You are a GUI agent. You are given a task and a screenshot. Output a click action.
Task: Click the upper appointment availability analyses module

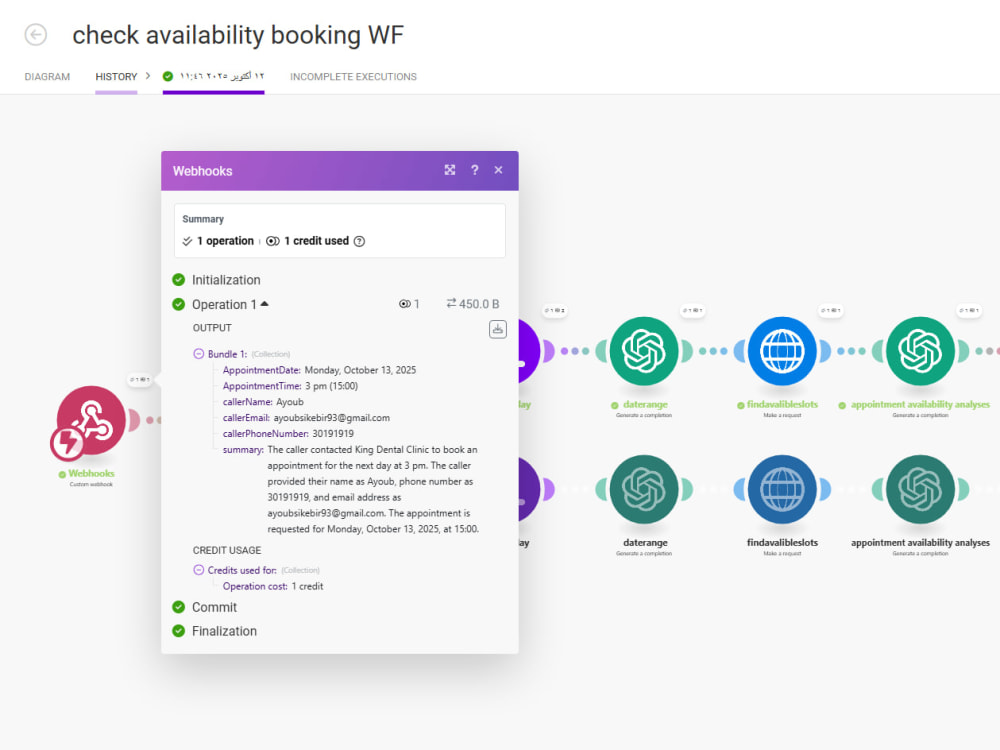(x=920, y=351)
